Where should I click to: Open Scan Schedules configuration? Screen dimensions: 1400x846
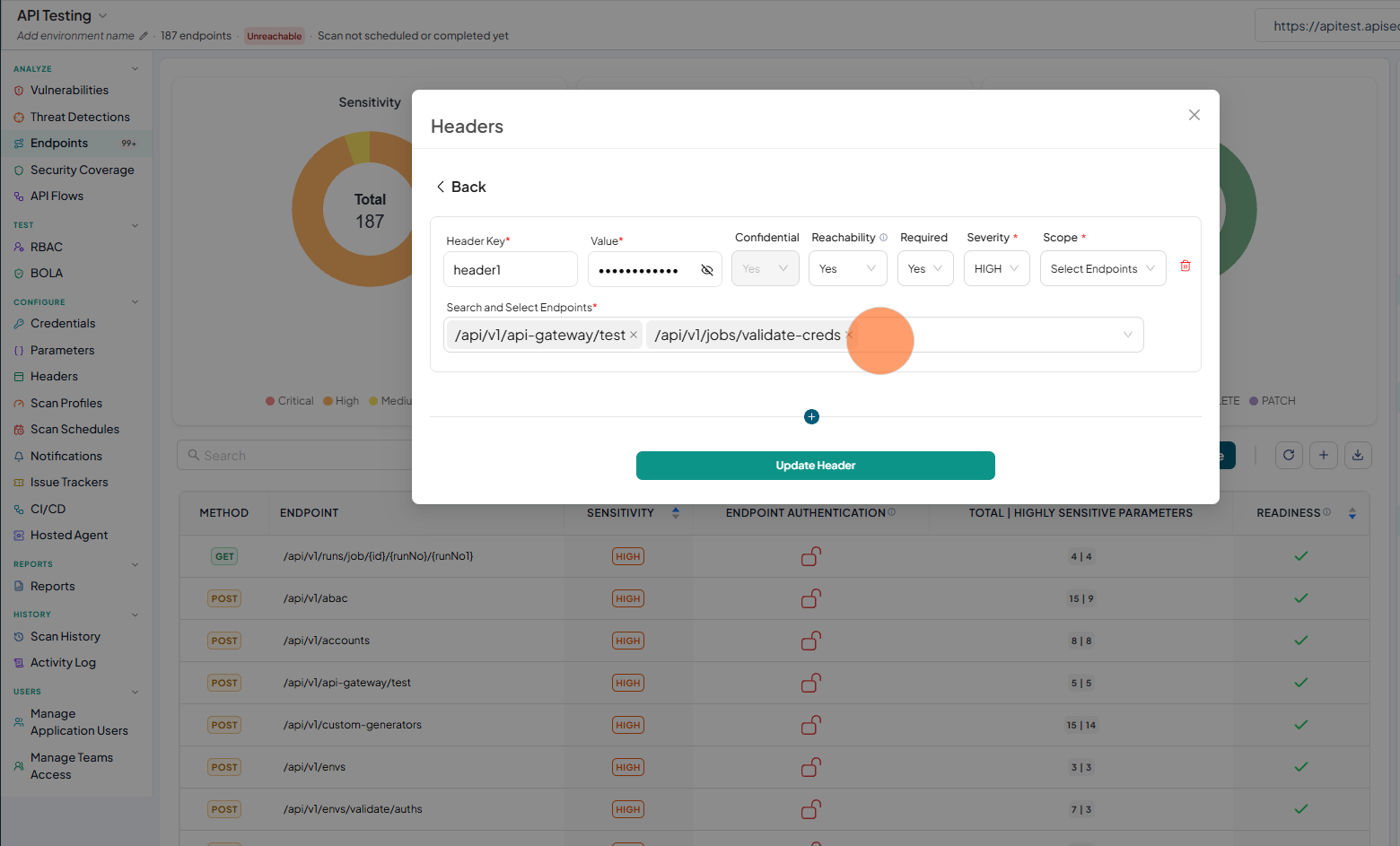coord(76,429)
